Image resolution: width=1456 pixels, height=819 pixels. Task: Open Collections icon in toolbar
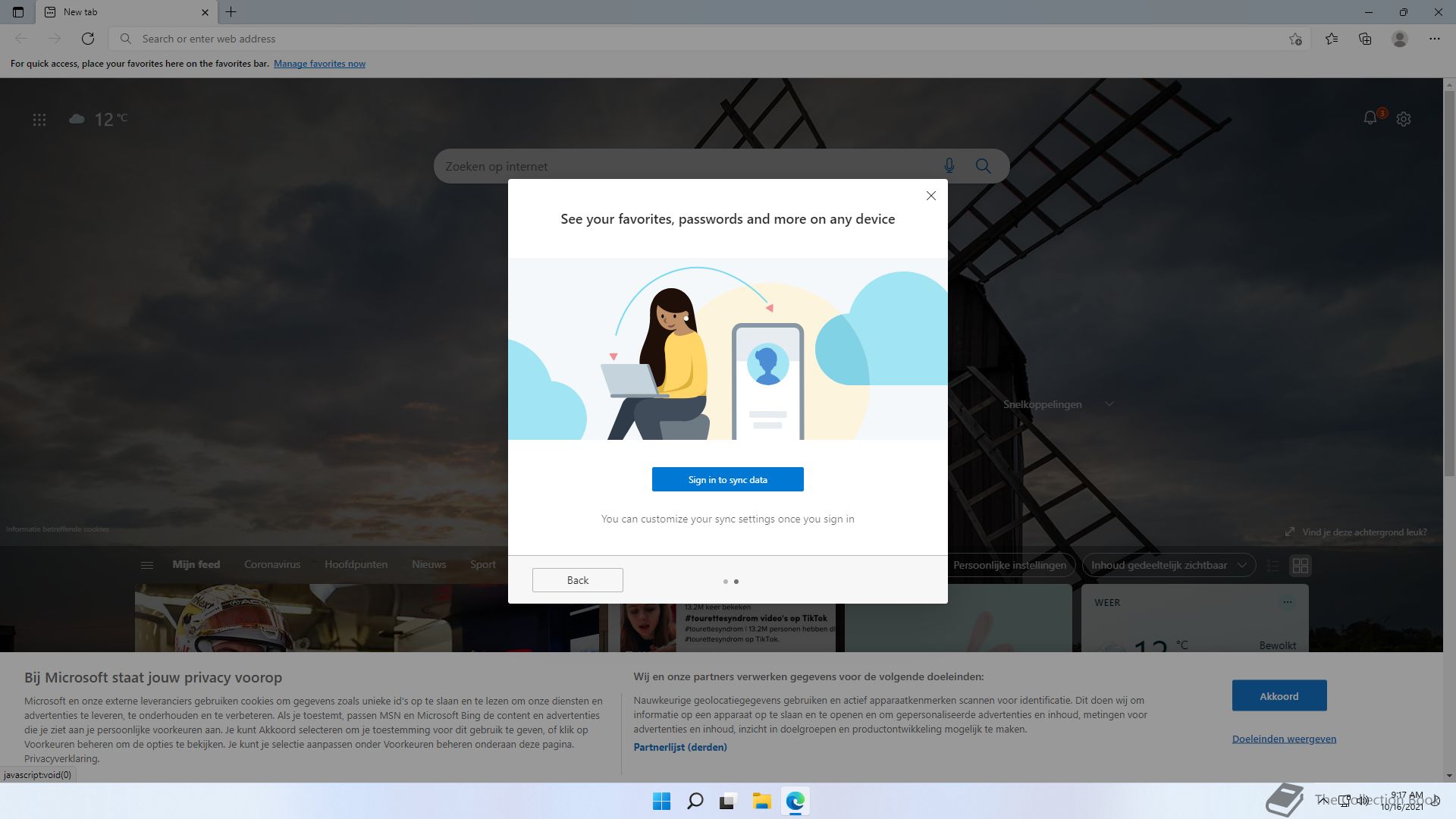(x=1365, y=39)
